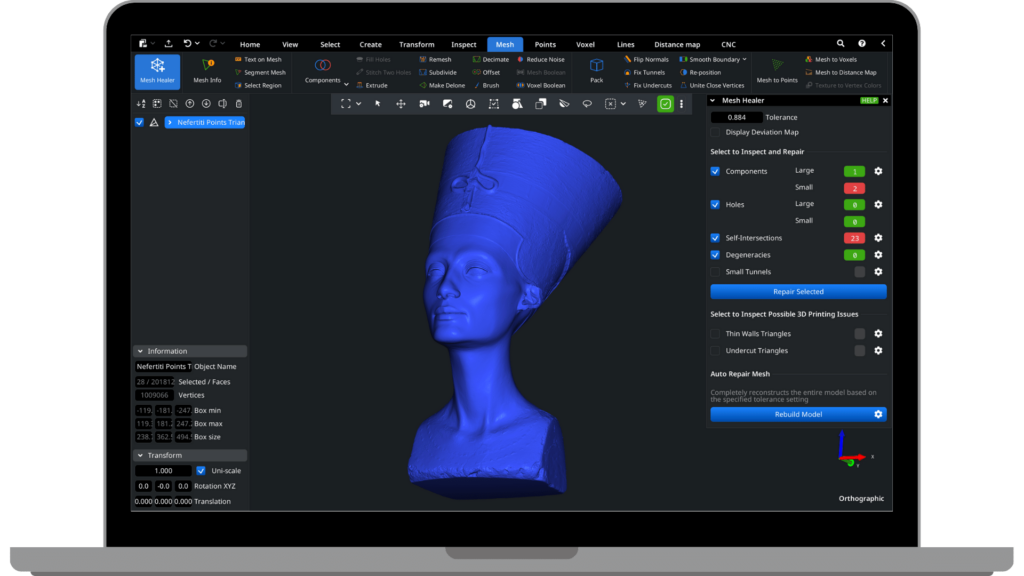The height and width of the screenshot is (576, 1024).
Task: Choose the Decimate tool
Action: [x=490, y=59]
